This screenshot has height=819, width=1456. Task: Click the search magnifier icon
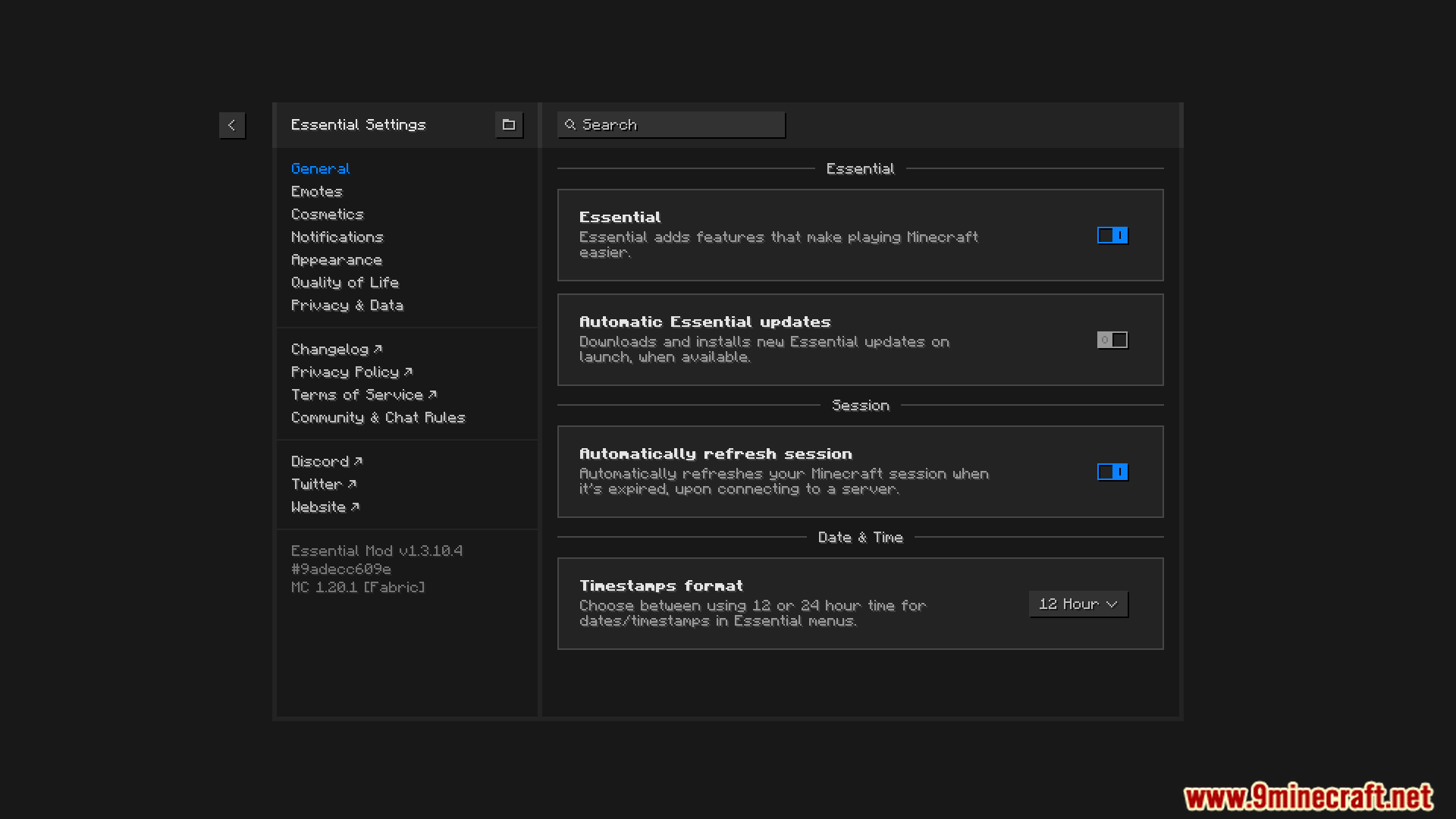[x=570, y=124]
